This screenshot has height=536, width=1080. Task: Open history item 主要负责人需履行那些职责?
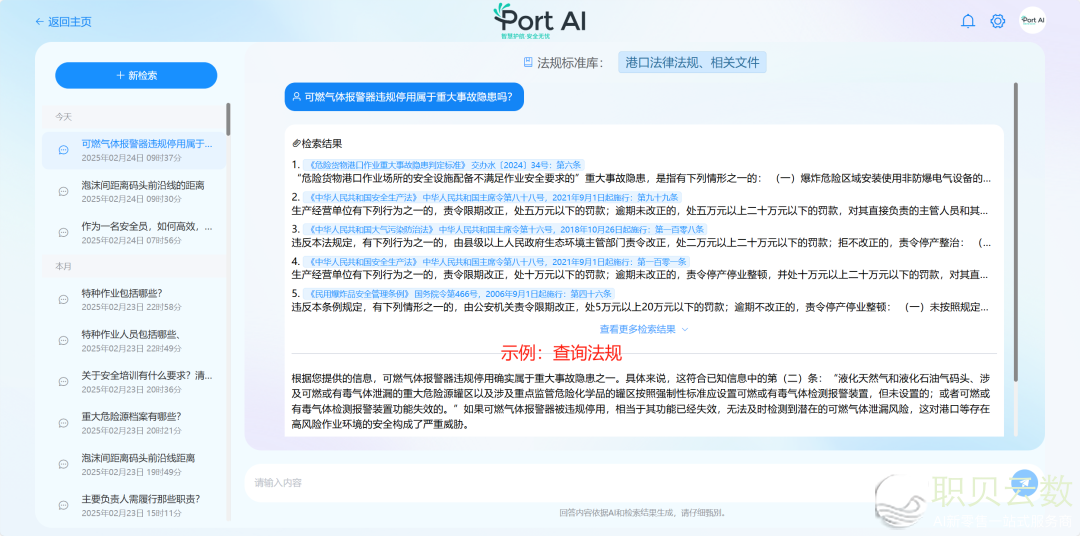tap(140, 499)
